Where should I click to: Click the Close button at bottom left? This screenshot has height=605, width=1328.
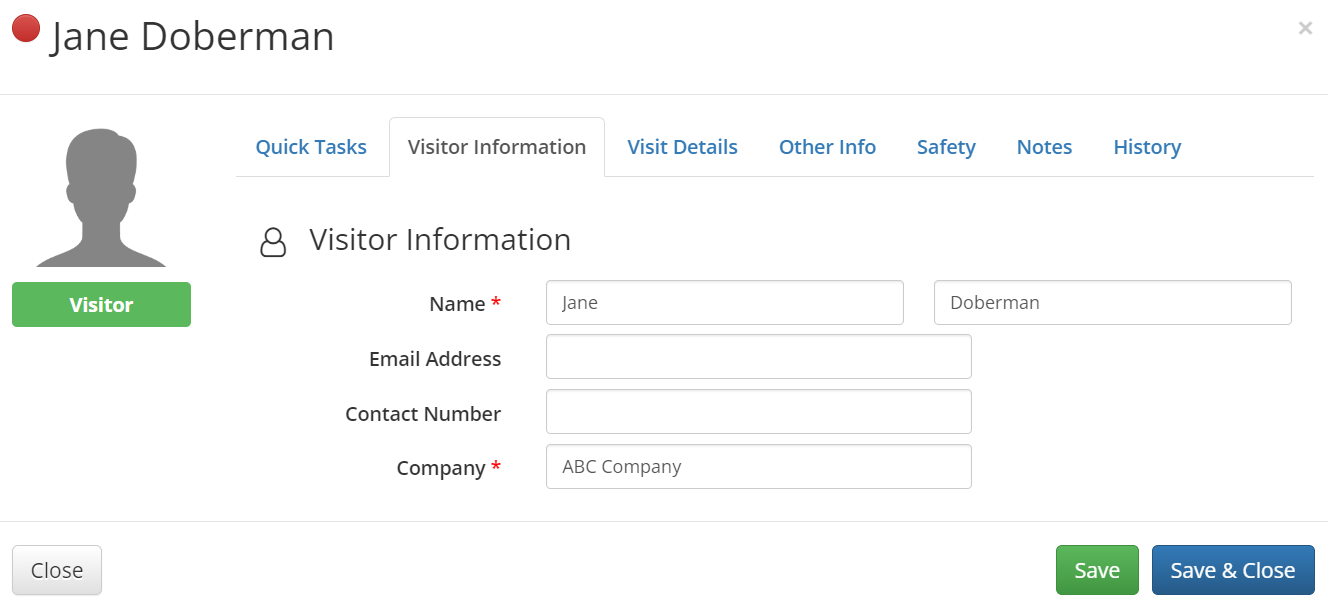(57, 570)
